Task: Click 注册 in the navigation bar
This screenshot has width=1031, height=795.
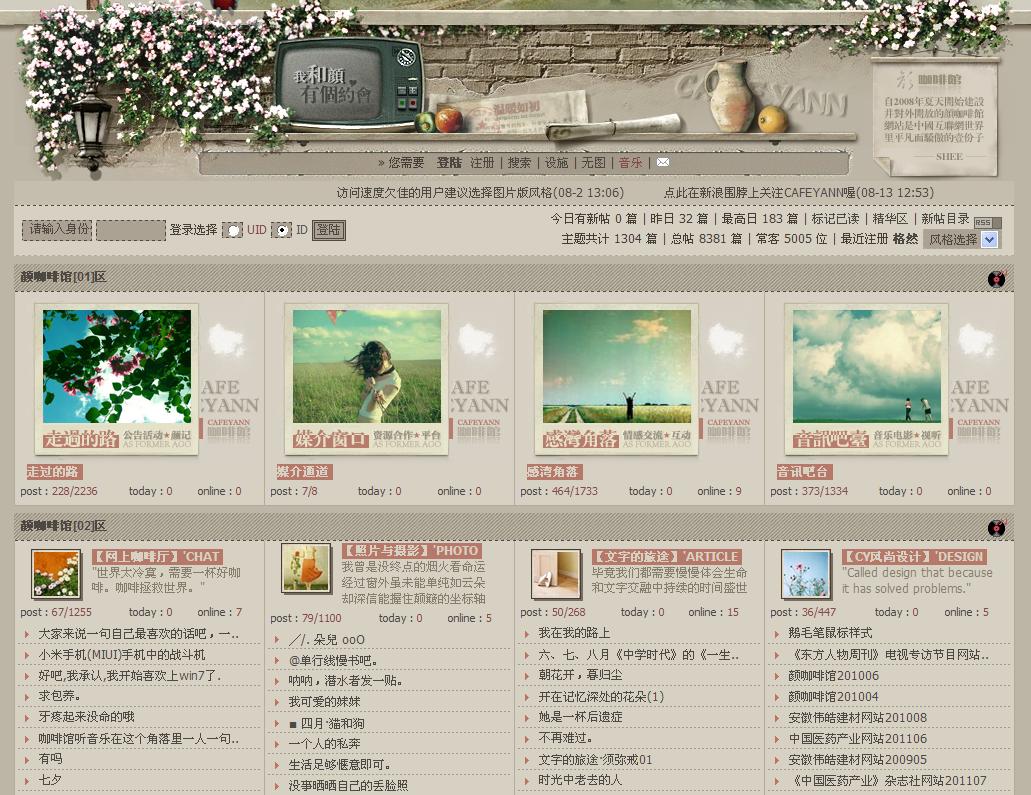Action: (x=482, y=162)
